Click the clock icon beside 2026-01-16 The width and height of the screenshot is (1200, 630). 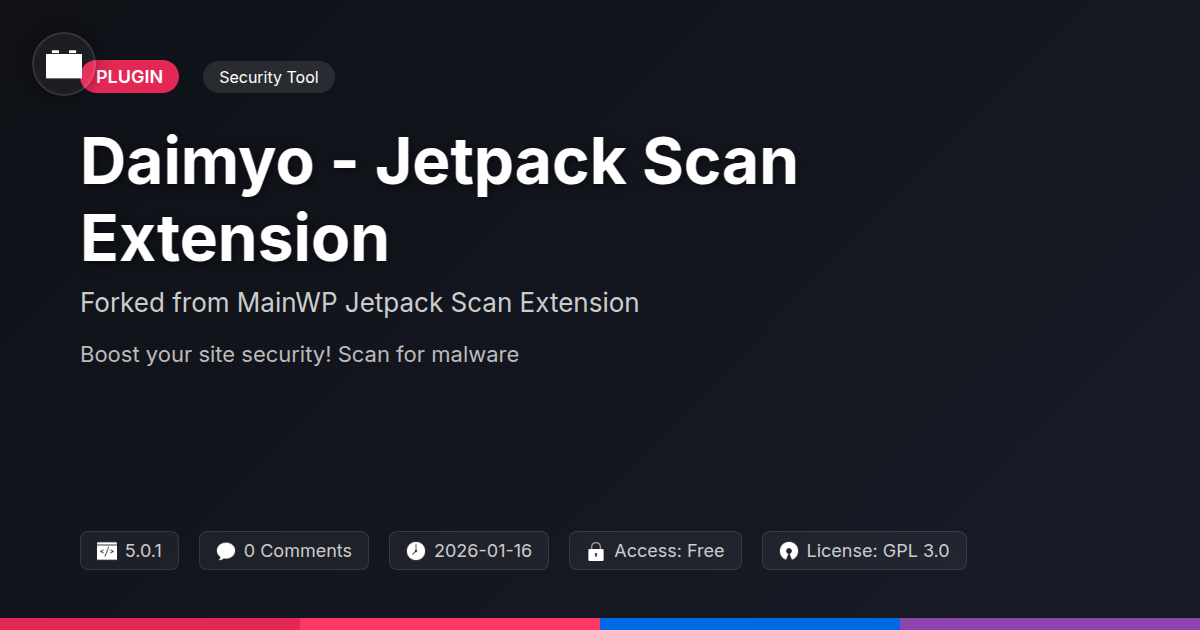(416, 551)
